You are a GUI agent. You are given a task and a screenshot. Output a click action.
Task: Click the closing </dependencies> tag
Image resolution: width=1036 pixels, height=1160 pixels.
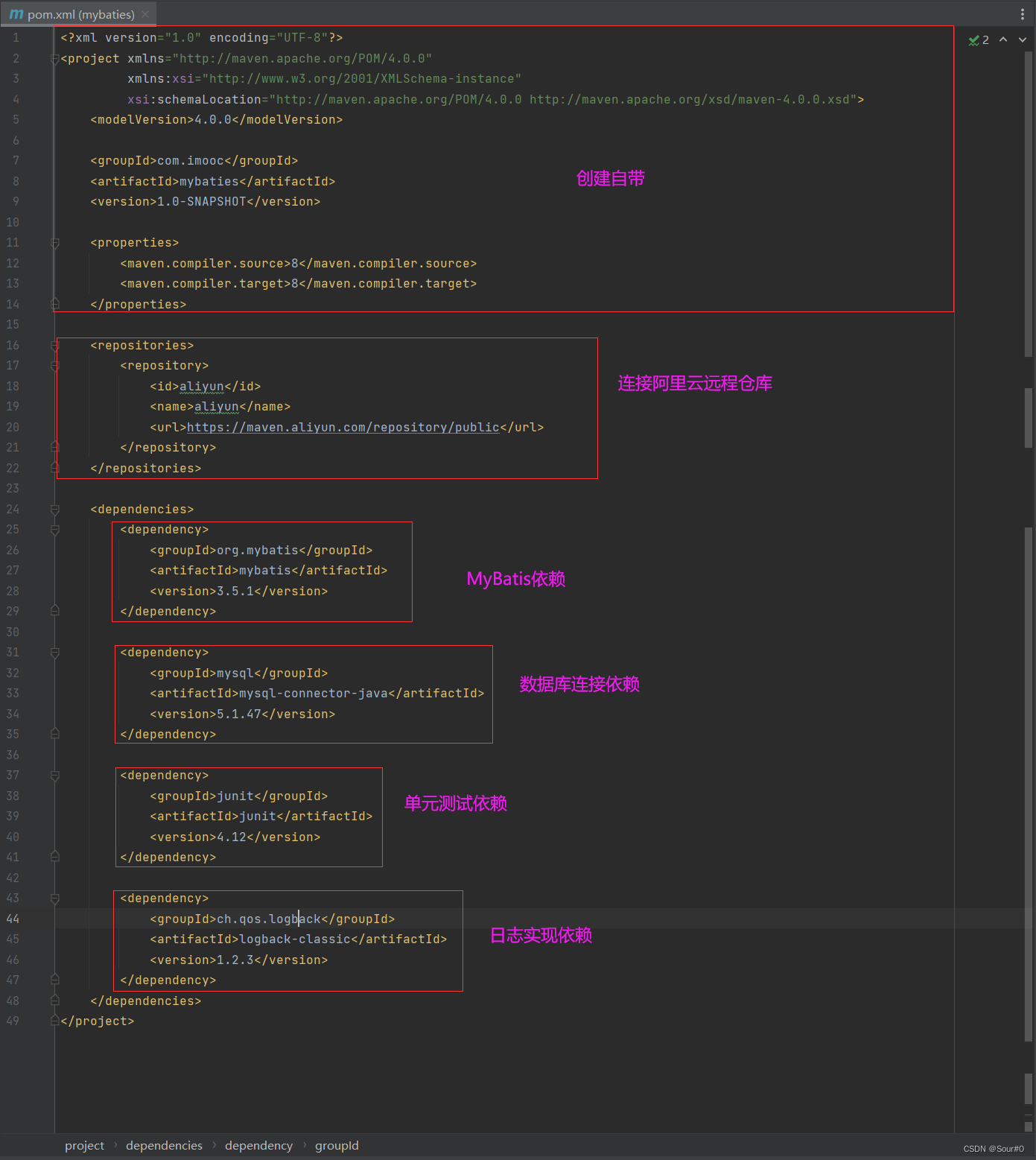point(145,1001)
